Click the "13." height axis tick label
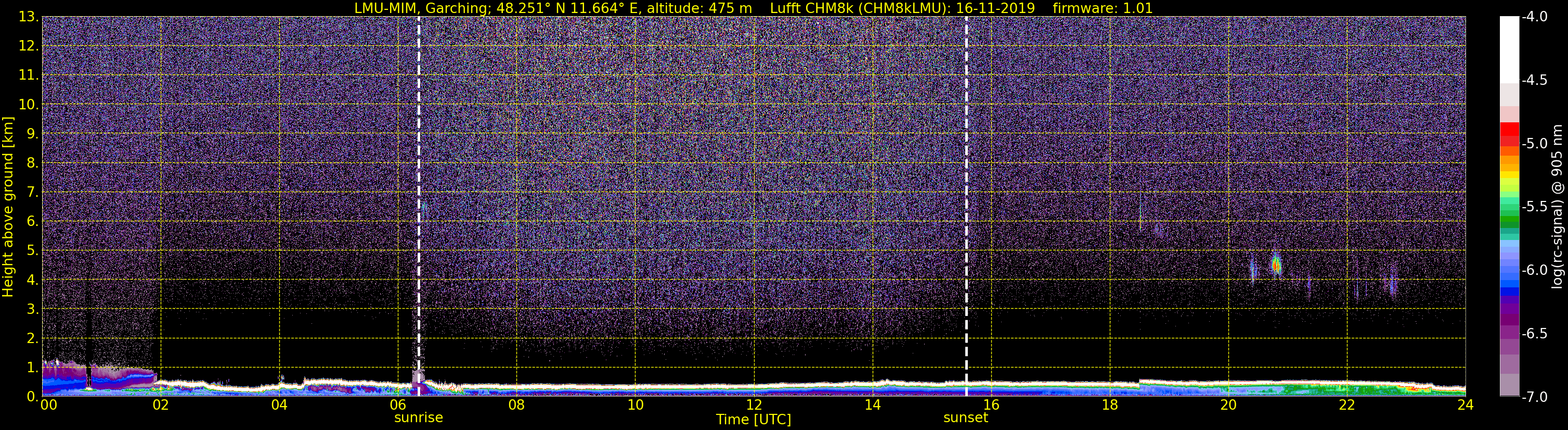 pyautogui.click(x=29, y=17)
